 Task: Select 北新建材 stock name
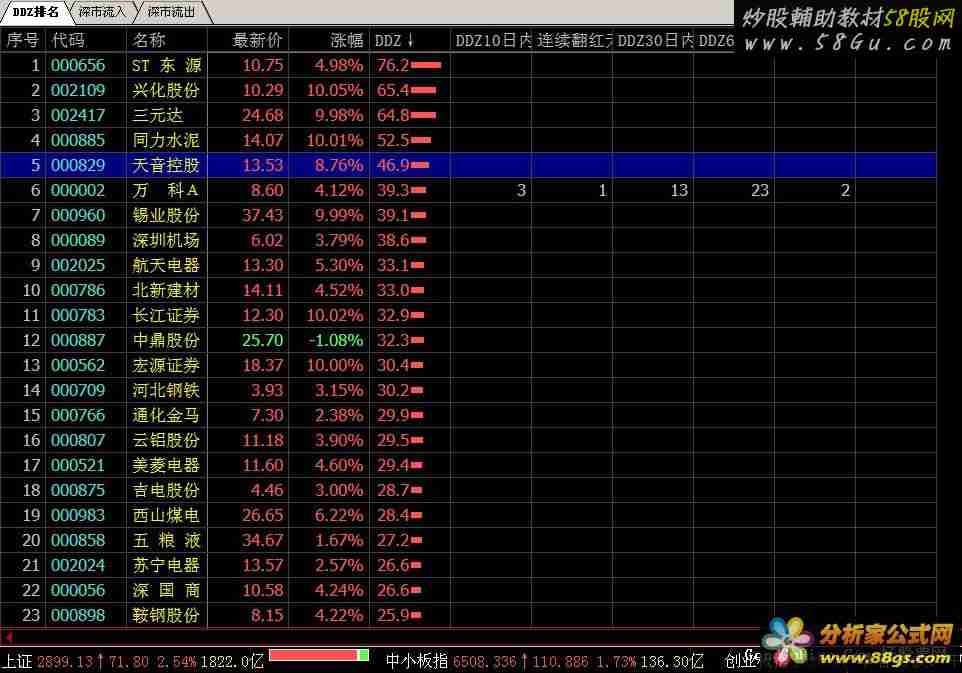coord(166,290)
